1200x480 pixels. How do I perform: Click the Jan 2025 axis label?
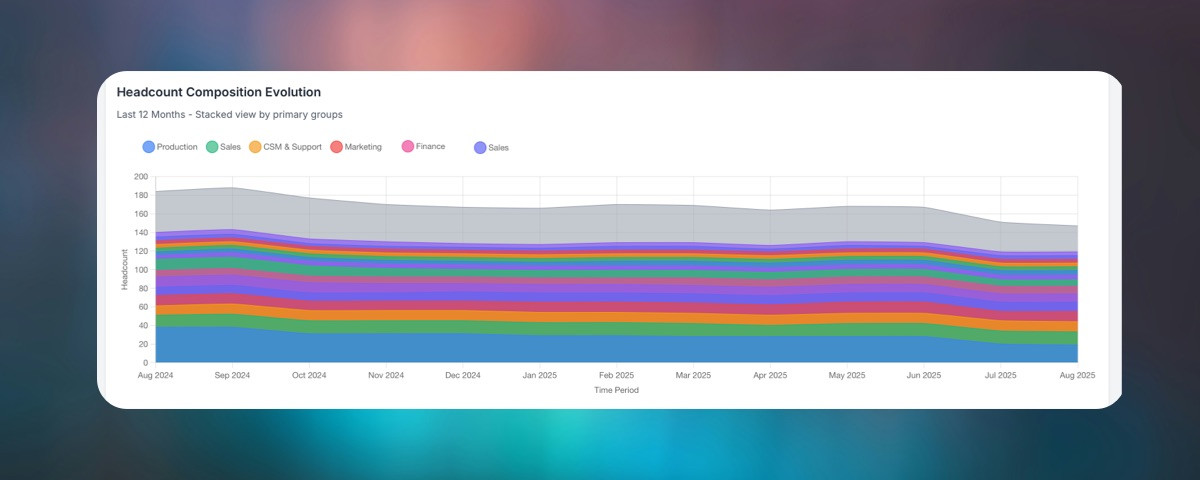[540, 376]
